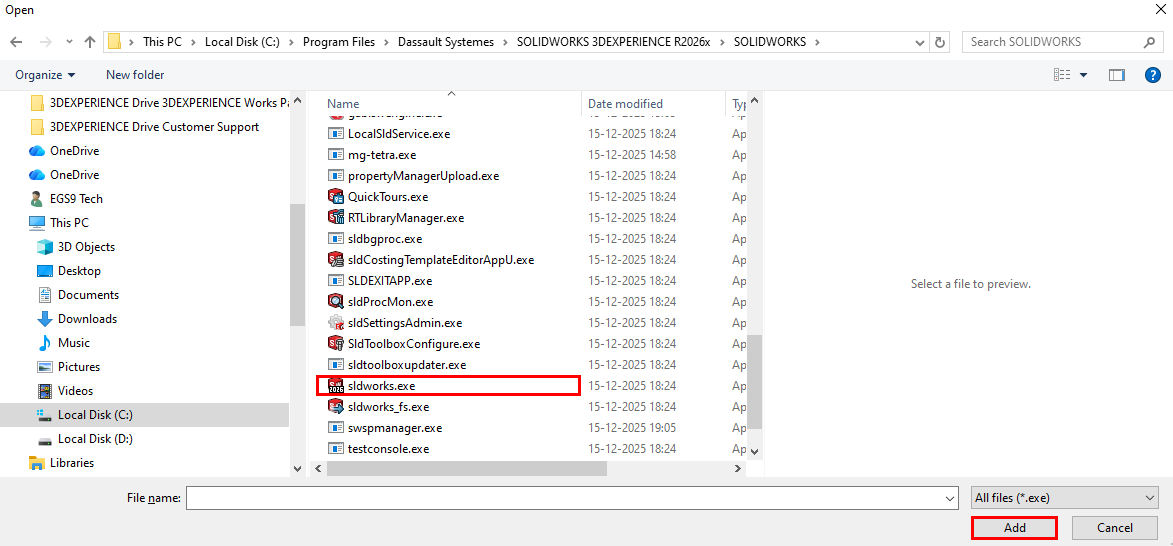Click the propertyManagerUpload.exe file icon
This screenshot has width=1173, height=546.
pyautogui.click(x=336, y=176)
